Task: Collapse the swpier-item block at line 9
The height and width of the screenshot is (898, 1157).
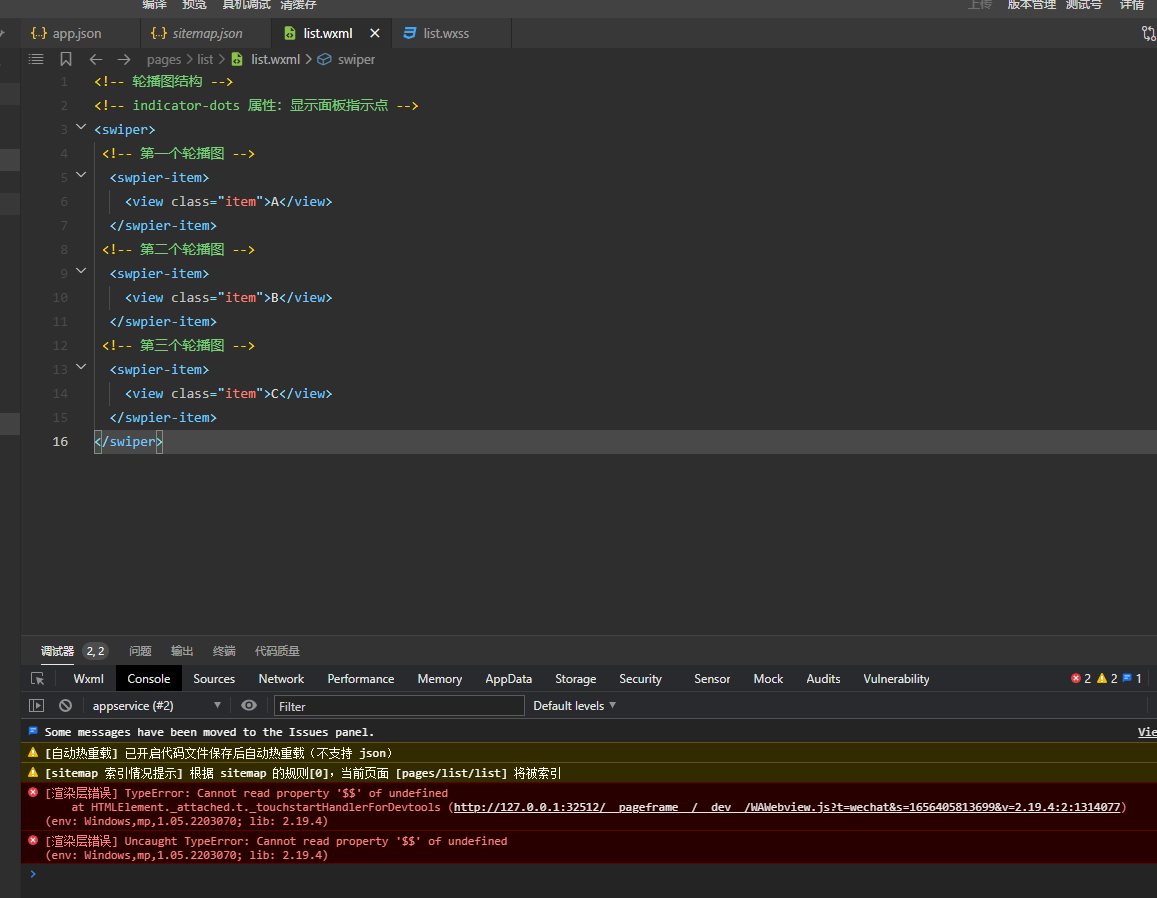Action: coord(81,272)
